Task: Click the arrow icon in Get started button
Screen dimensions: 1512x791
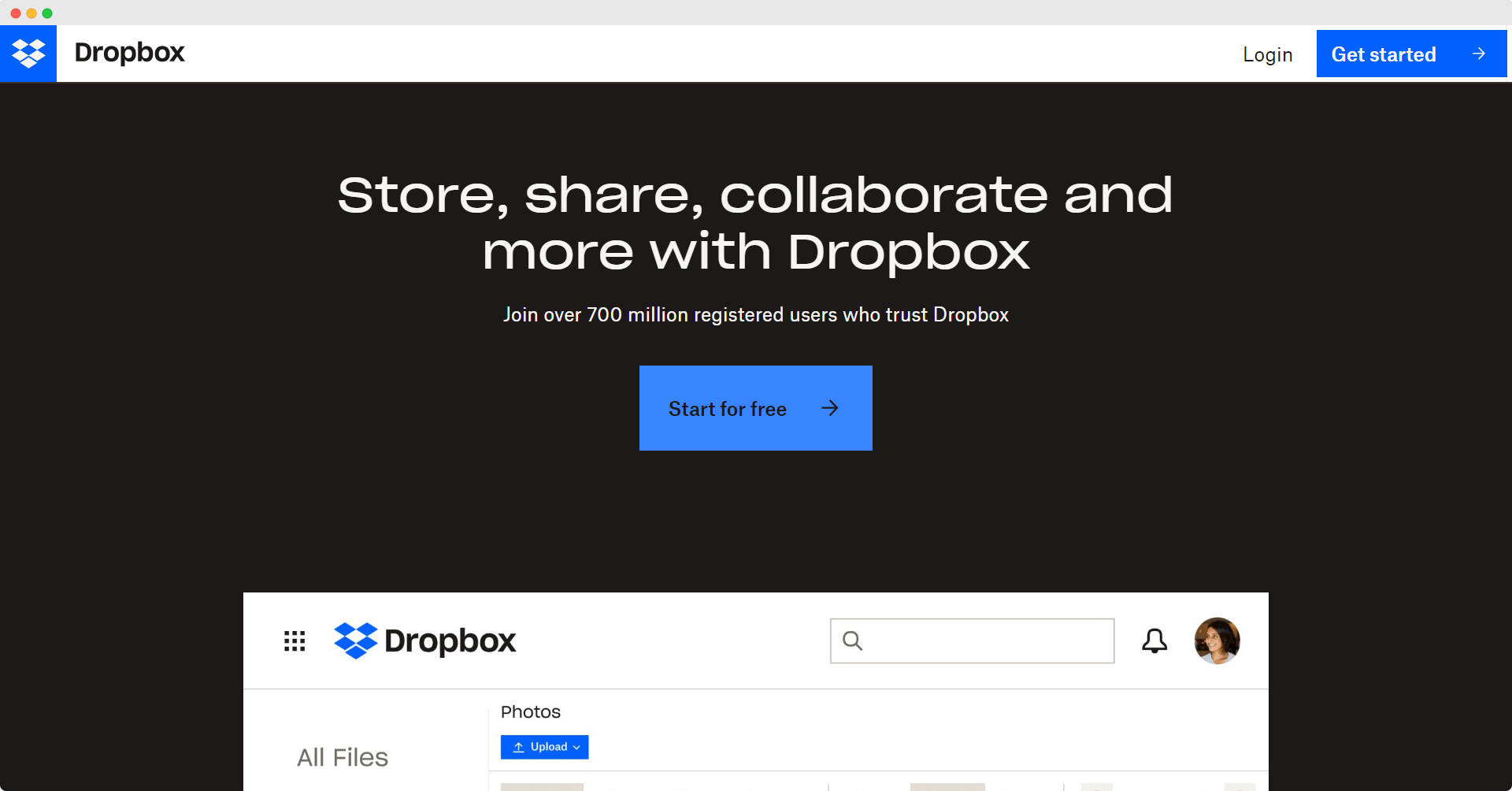Action: click(1478, 54)
